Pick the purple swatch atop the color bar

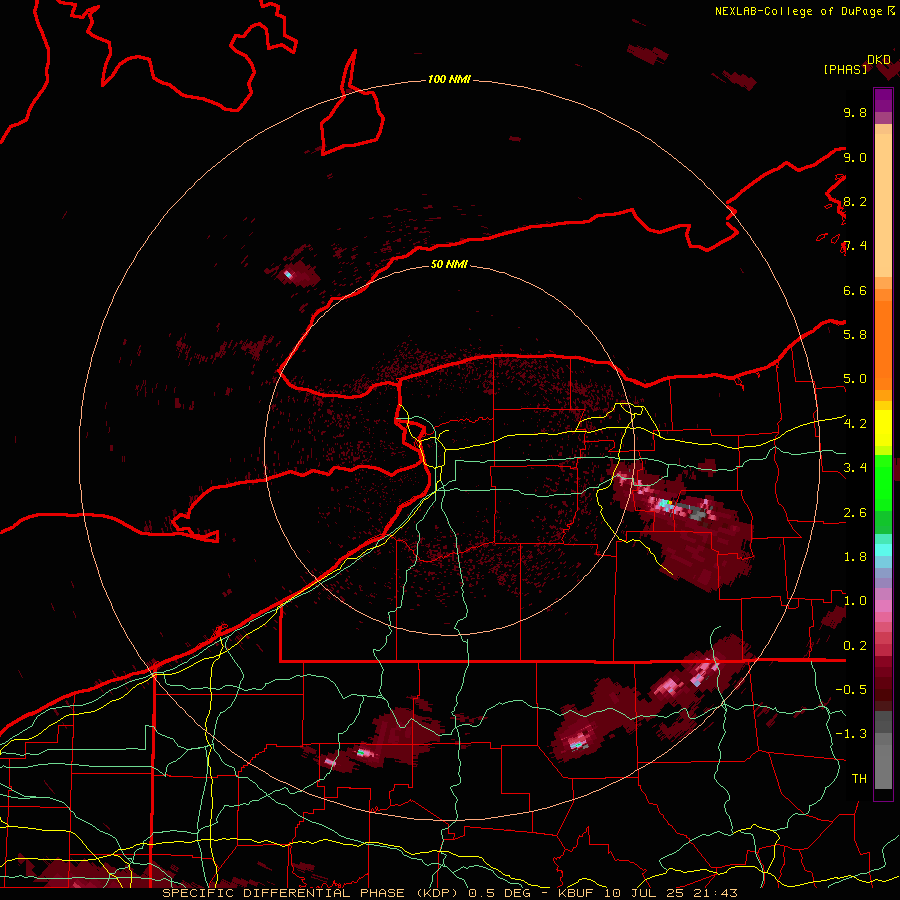[x=883, y=100]
